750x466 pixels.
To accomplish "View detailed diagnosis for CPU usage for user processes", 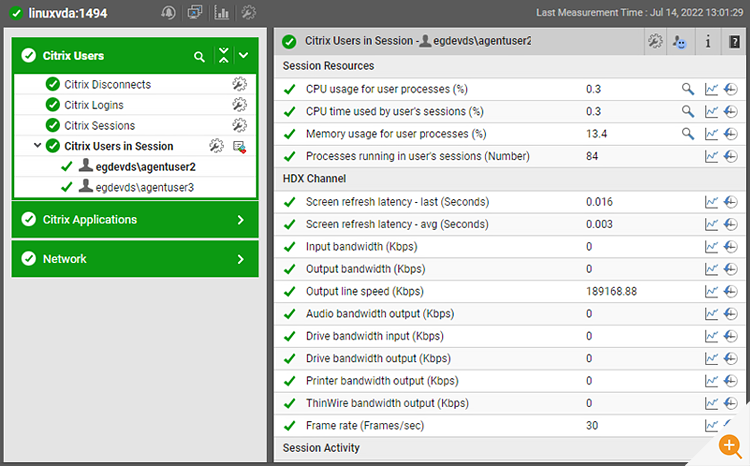I will (x=688, y=89).
